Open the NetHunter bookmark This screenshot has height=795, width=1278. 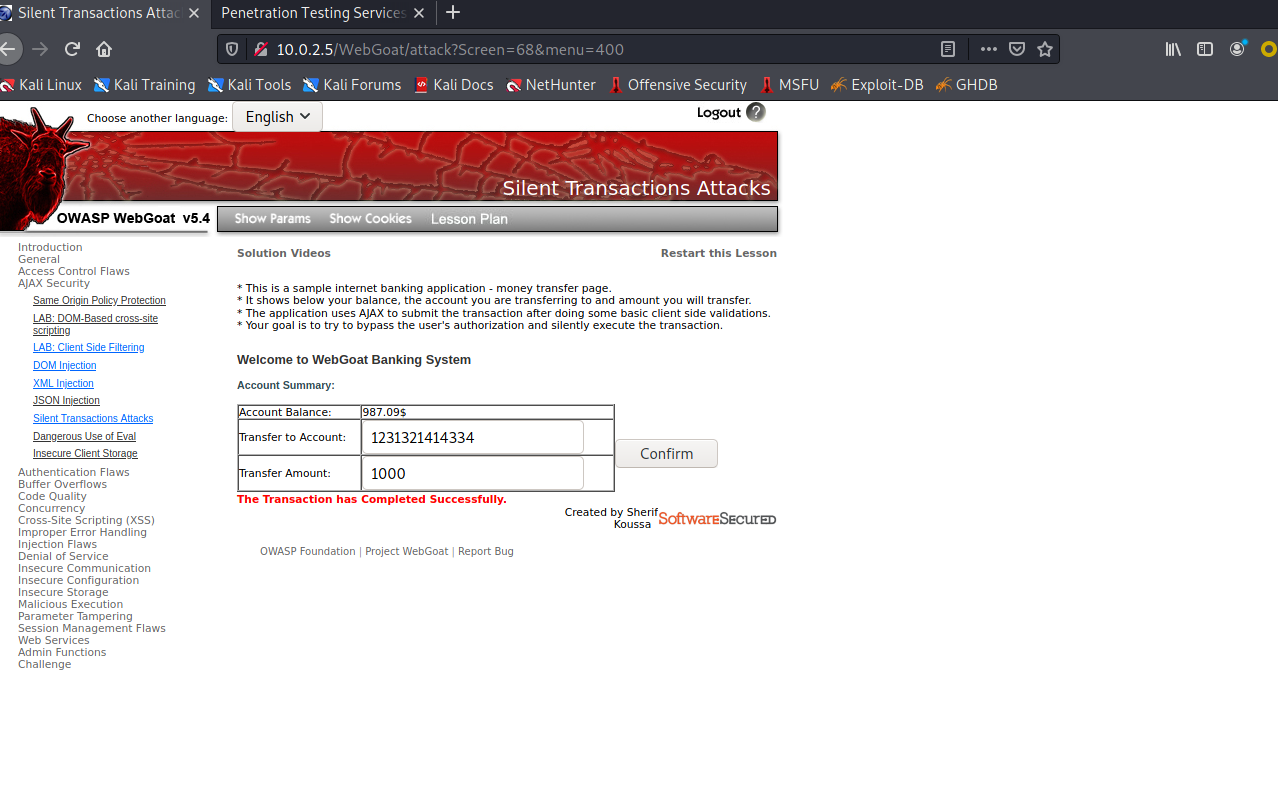pos(551,85)
